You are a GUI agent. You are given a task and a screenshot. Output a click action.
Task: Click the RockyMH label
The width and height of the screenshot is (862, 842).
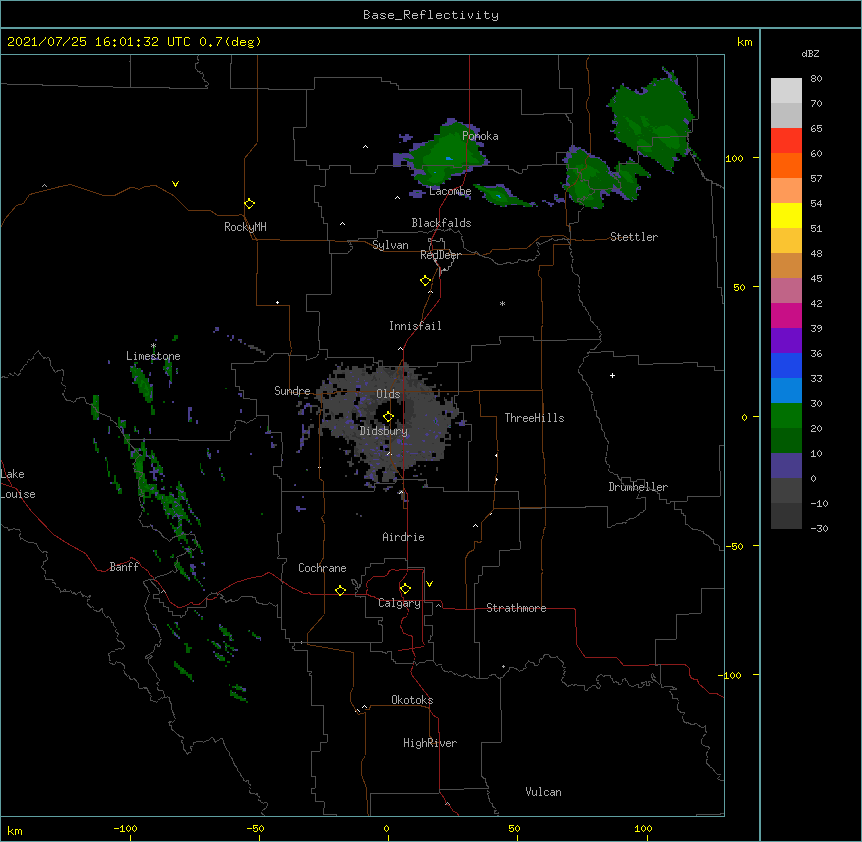coord(245,227)
